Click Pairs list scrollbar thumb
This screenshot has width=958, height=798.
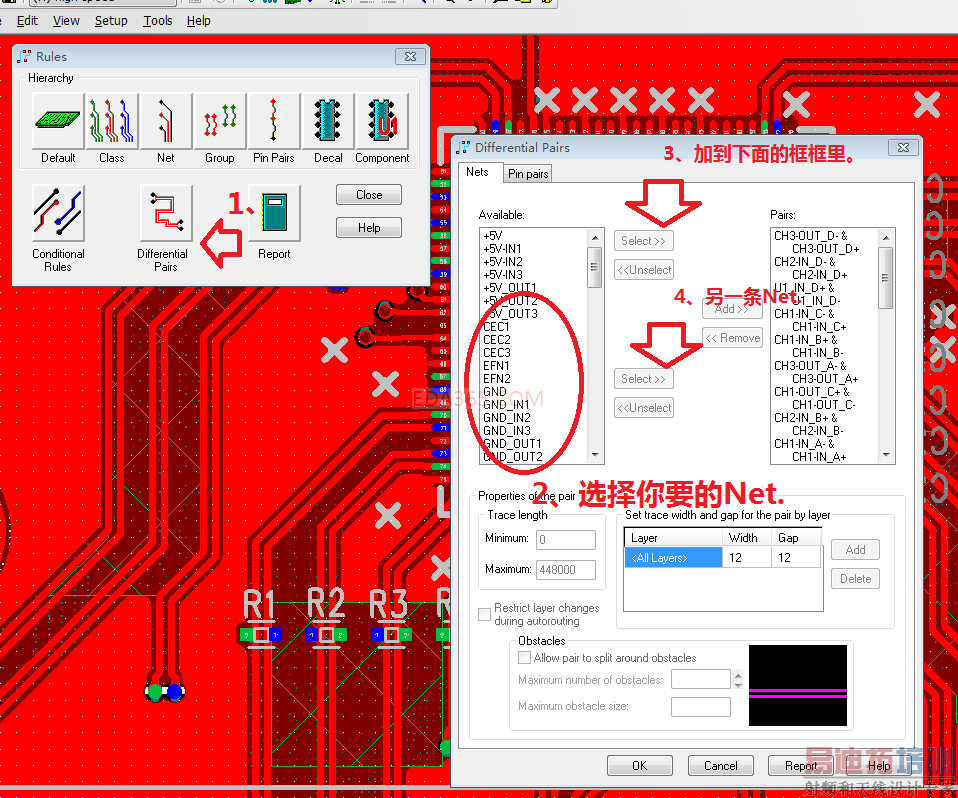coord(886,277)
